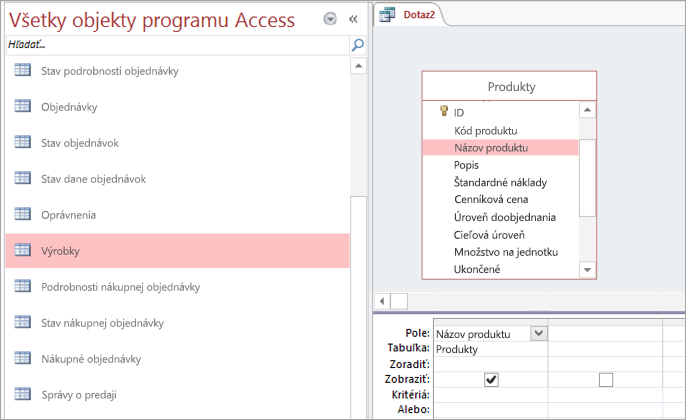
Task: Select Popis field in Produkty
Action: click(500, 165)
